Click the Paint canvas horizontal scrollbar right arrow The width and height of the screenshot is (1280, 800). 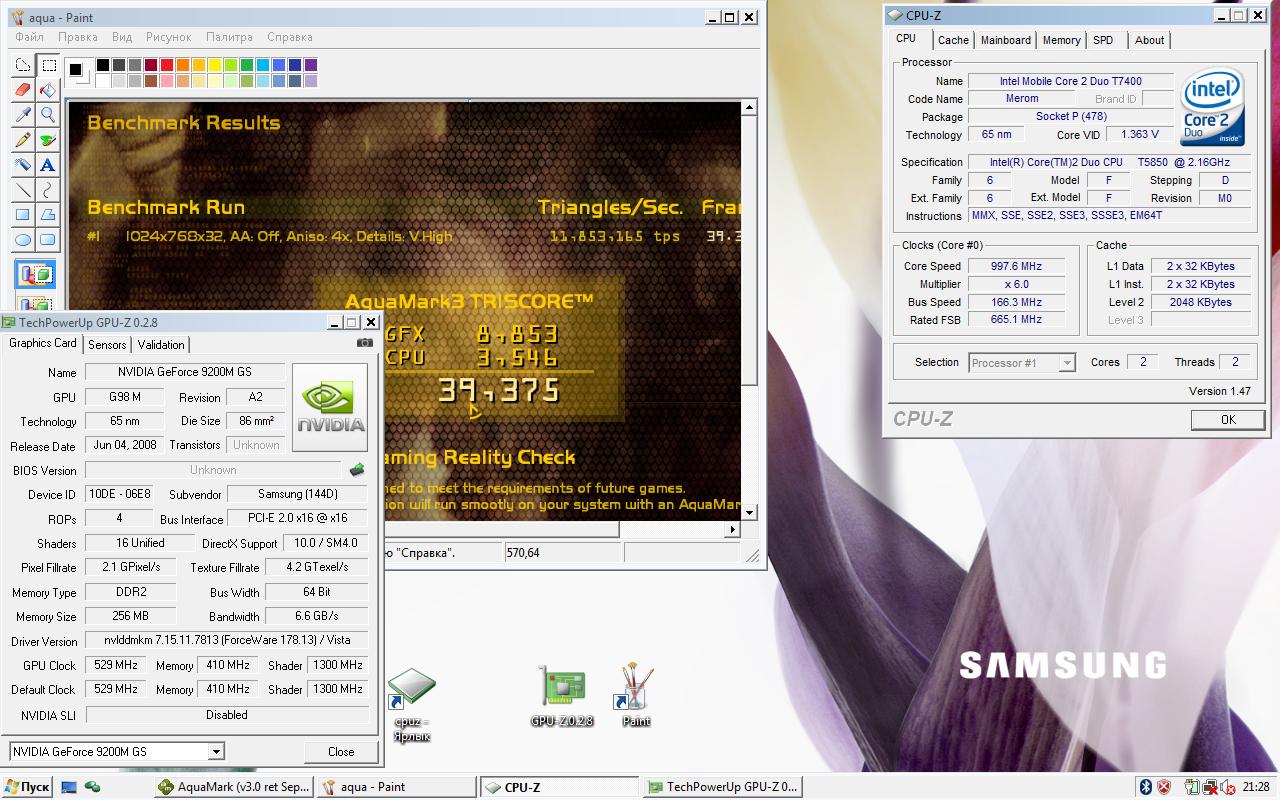pos(733,529)
